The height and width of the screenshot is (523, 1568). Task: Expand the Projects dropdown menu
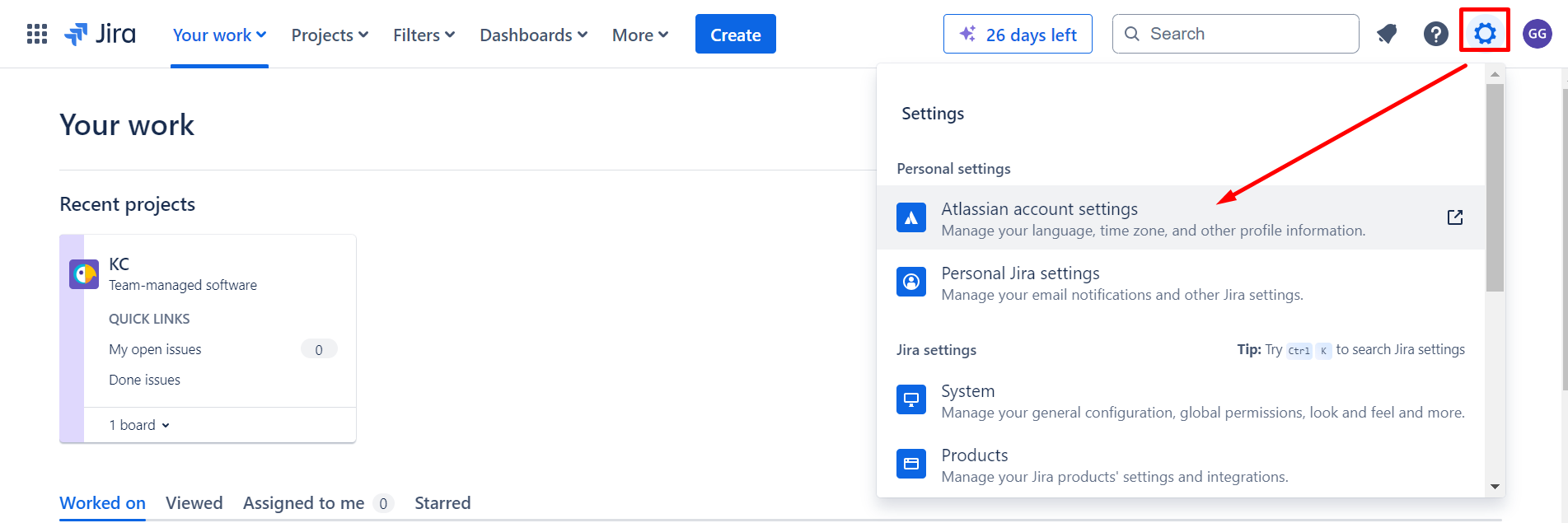pyautogui.click(x=330, y=35)
